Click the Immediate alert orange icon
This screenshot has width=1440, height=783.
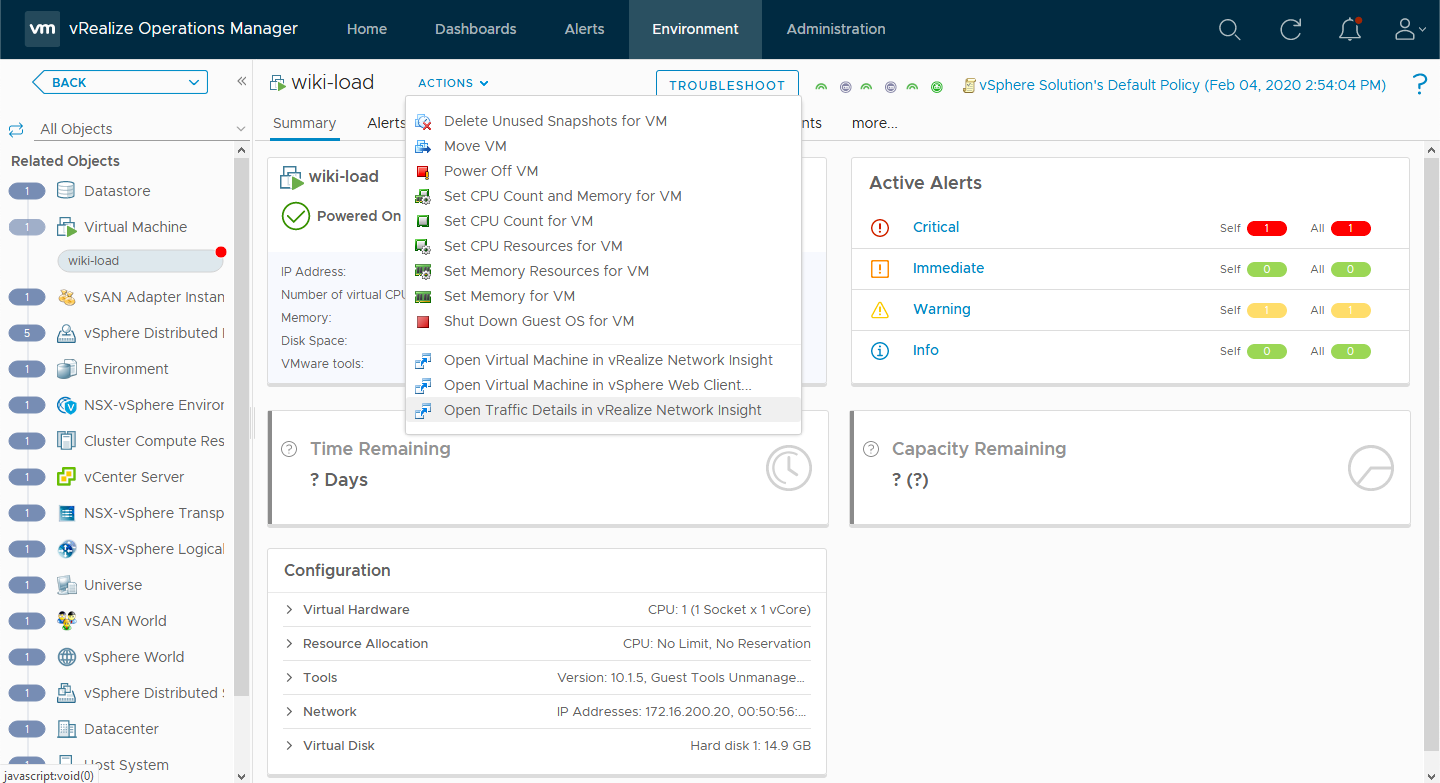(880, 269)
